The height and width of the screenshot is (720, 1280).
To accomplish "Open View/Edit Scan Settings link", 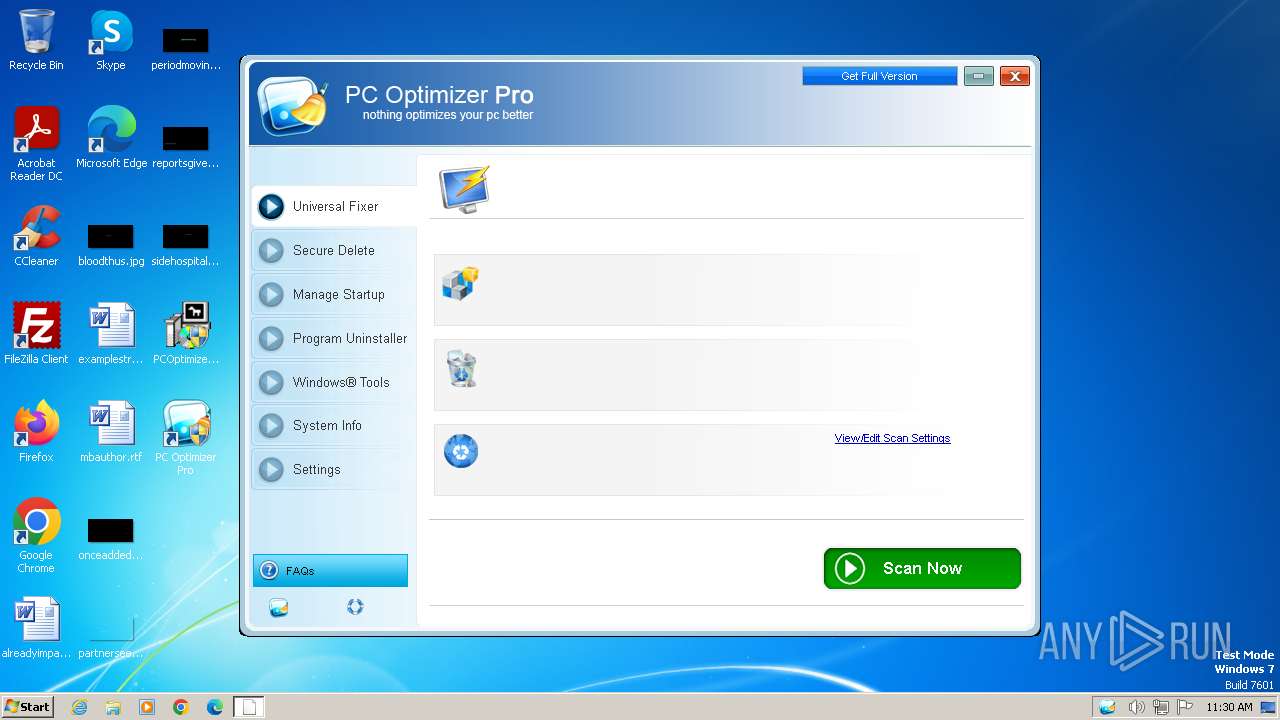I will tap(892, 438).
